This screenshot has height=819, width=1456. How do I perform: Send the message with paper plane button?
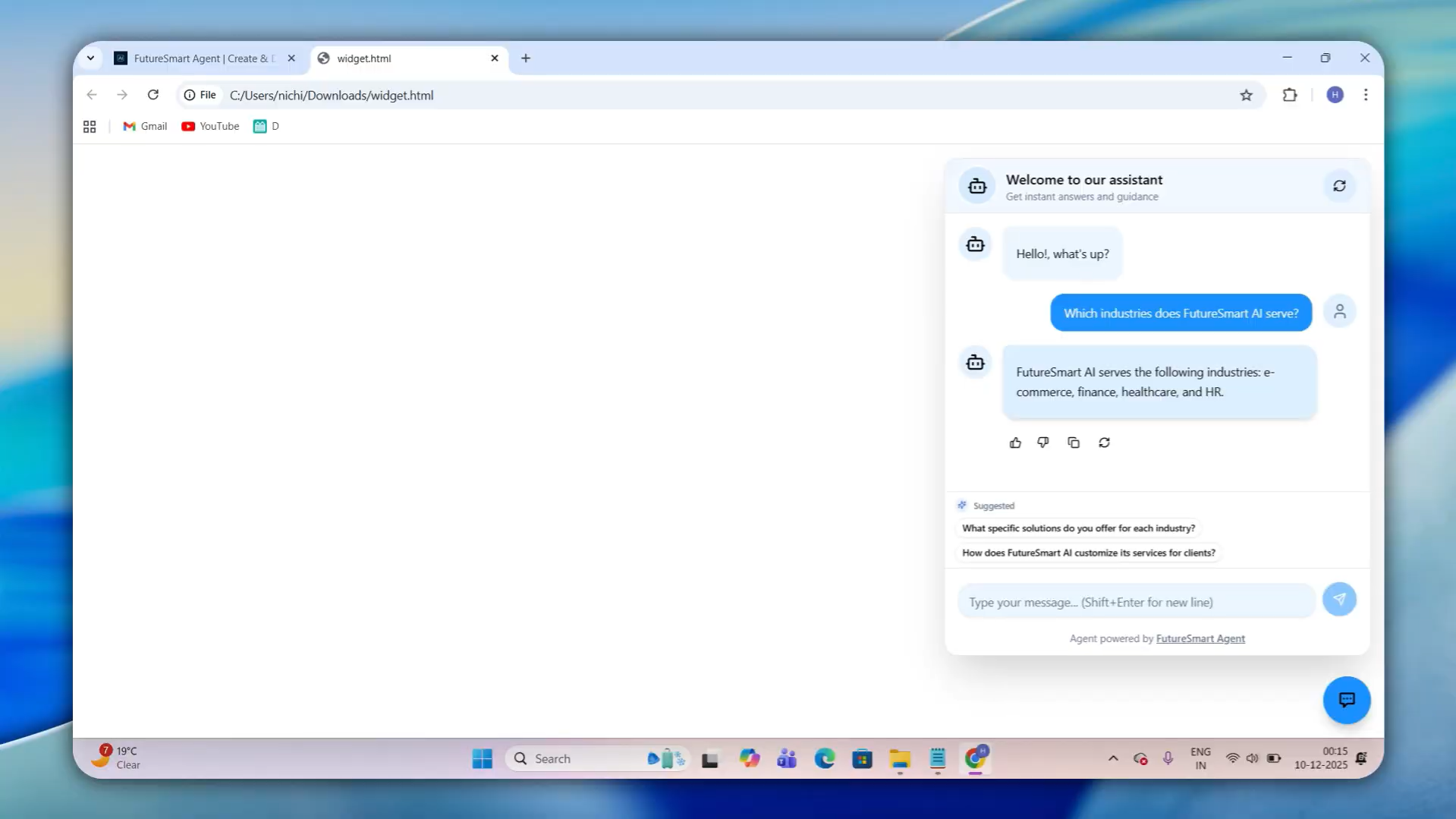(x=1339, y=600)
